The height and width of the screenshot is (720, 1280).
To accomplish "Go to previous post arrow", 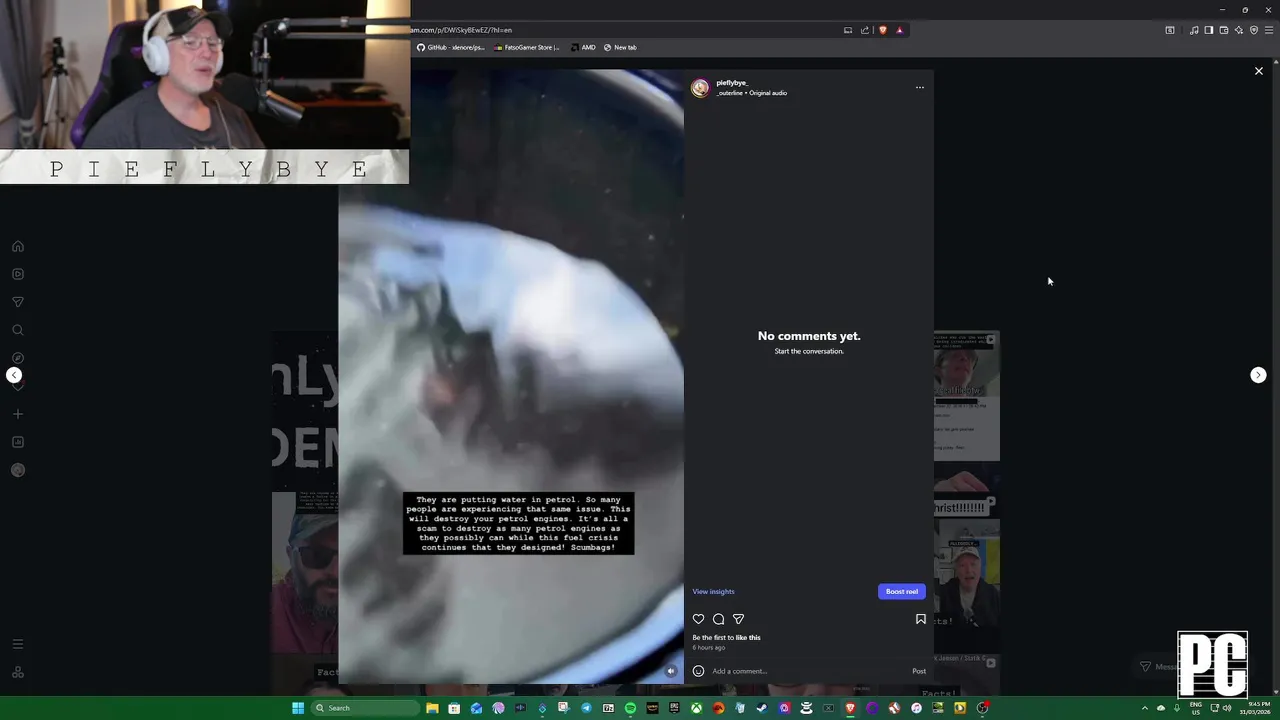I will click(14, 375).
